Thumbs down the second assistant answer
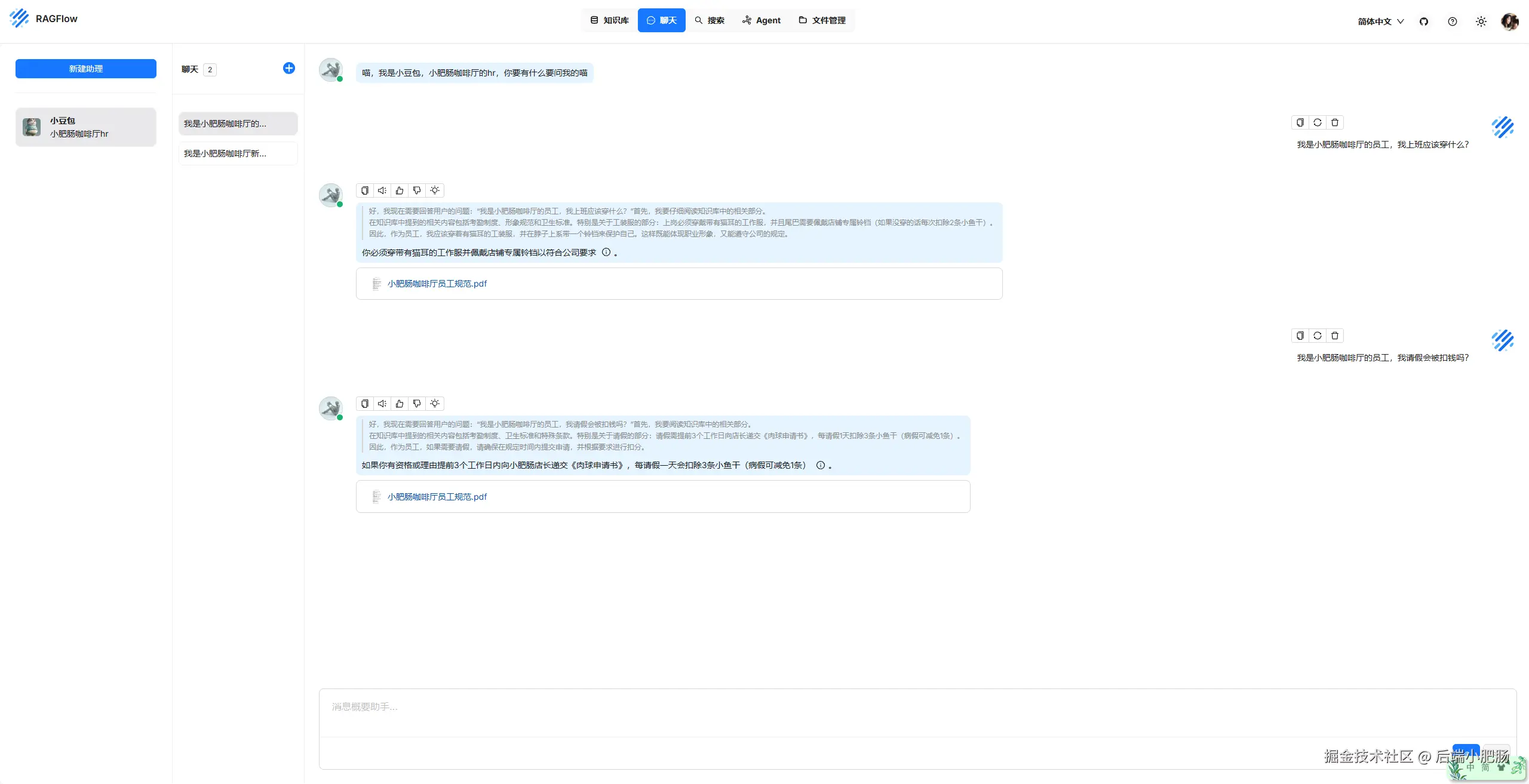The height and width of the screenshot is (784, 1529). pos(417,404)
